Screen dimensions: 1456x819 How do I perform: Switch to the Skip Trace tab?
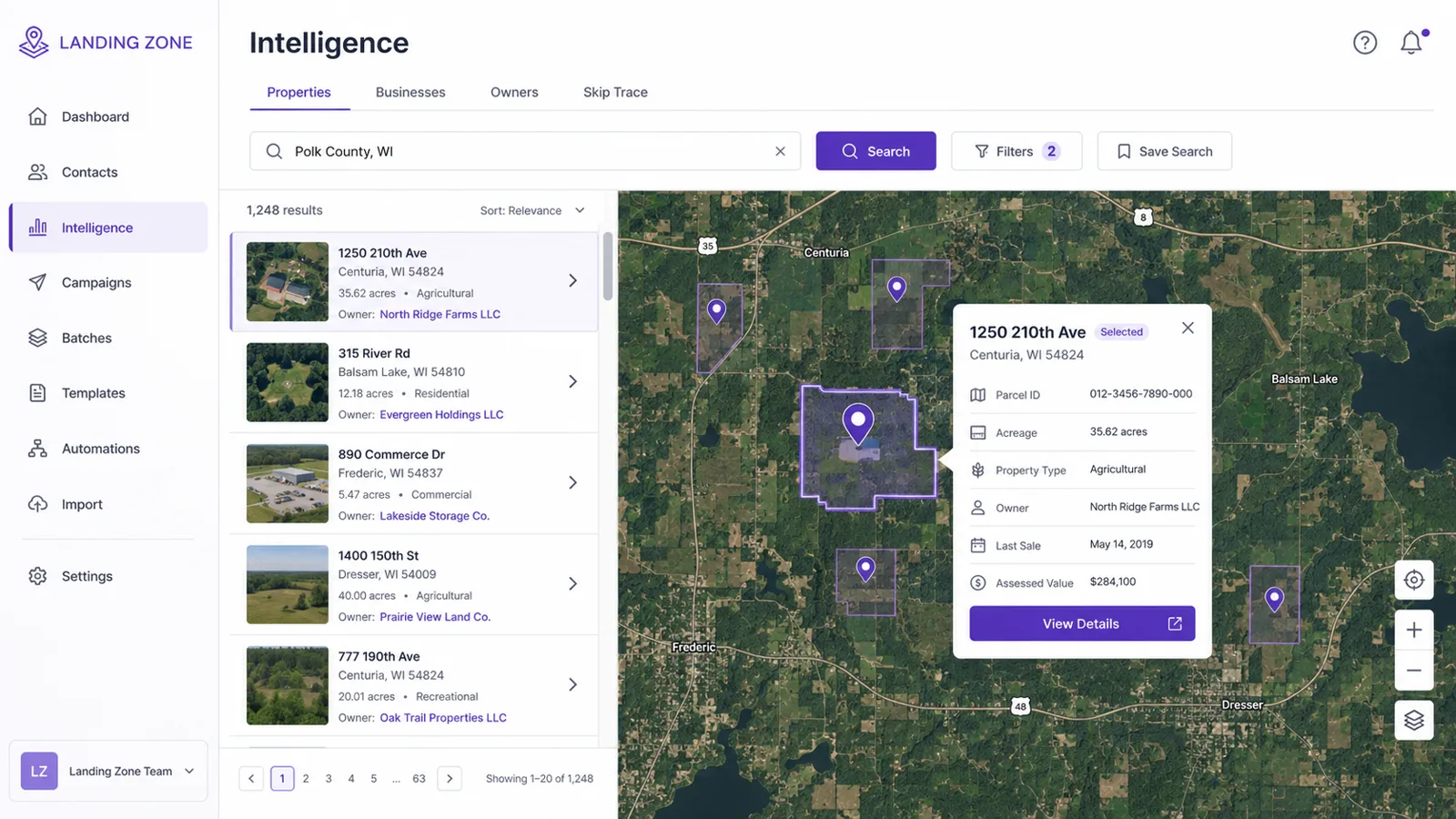(615, 92)
